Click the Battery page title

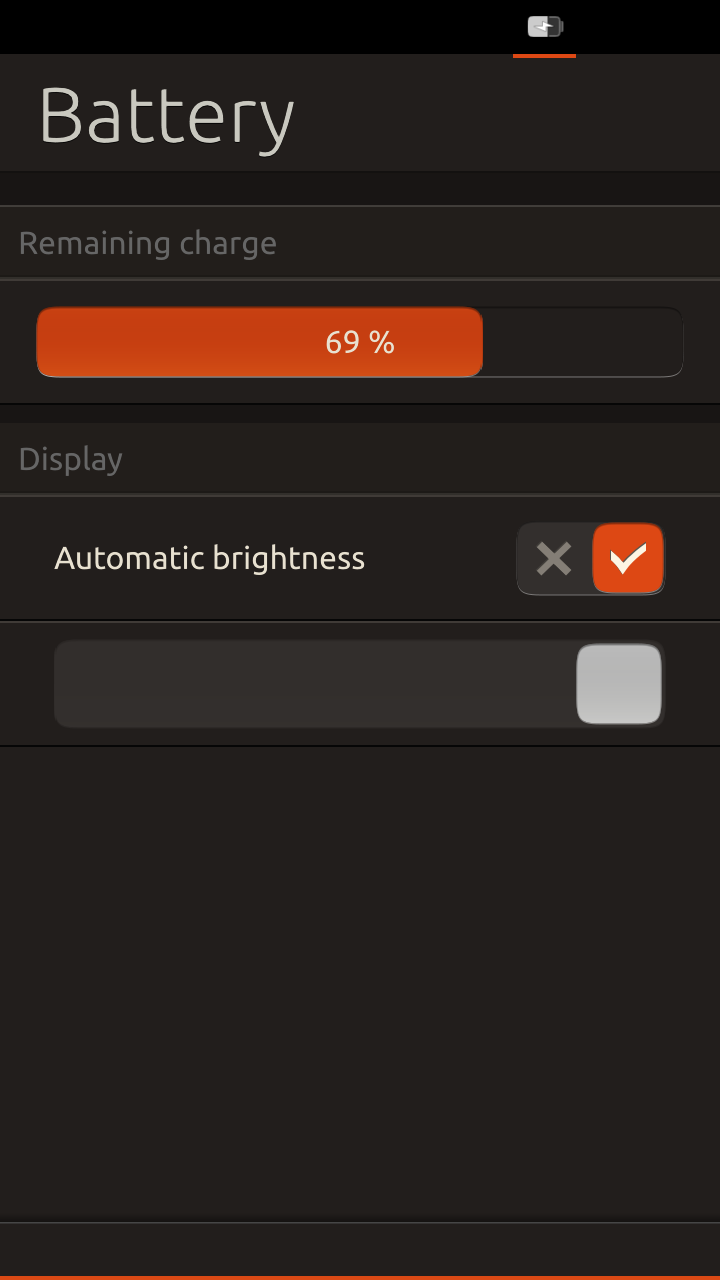(166, 116)
